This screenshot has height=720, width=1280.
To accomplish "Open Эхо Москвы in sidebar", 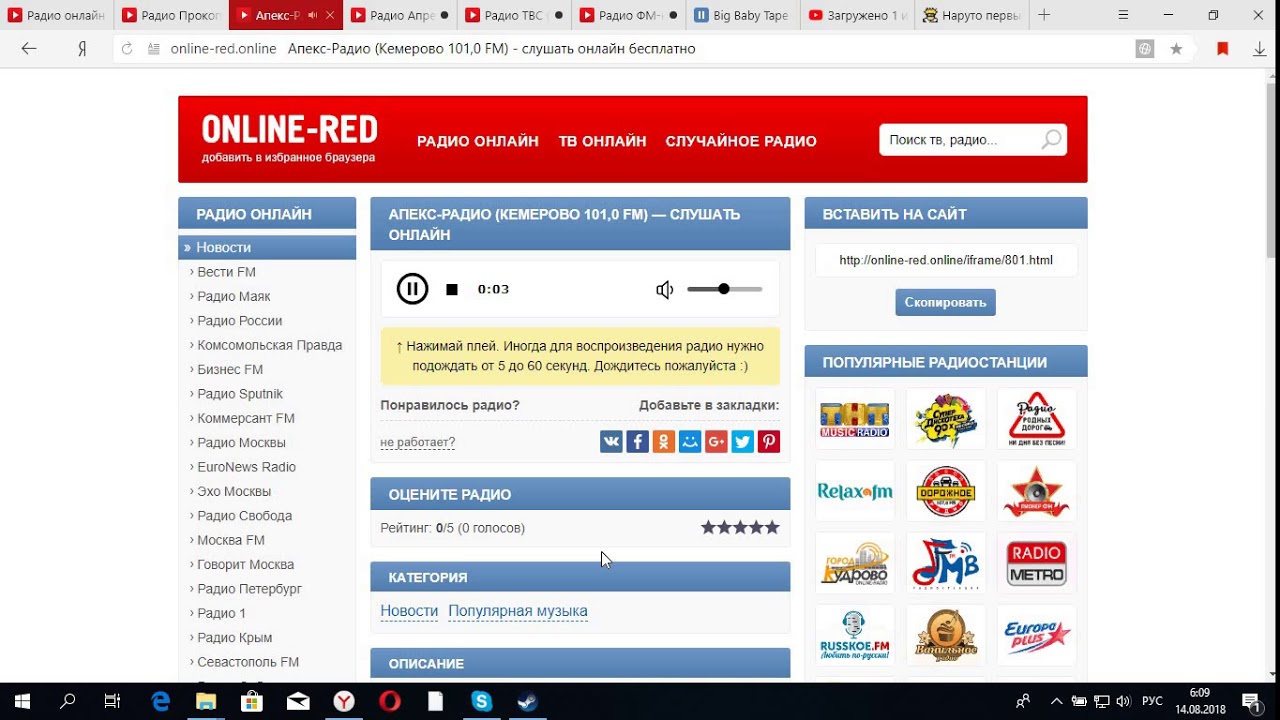I will (234, 491).
